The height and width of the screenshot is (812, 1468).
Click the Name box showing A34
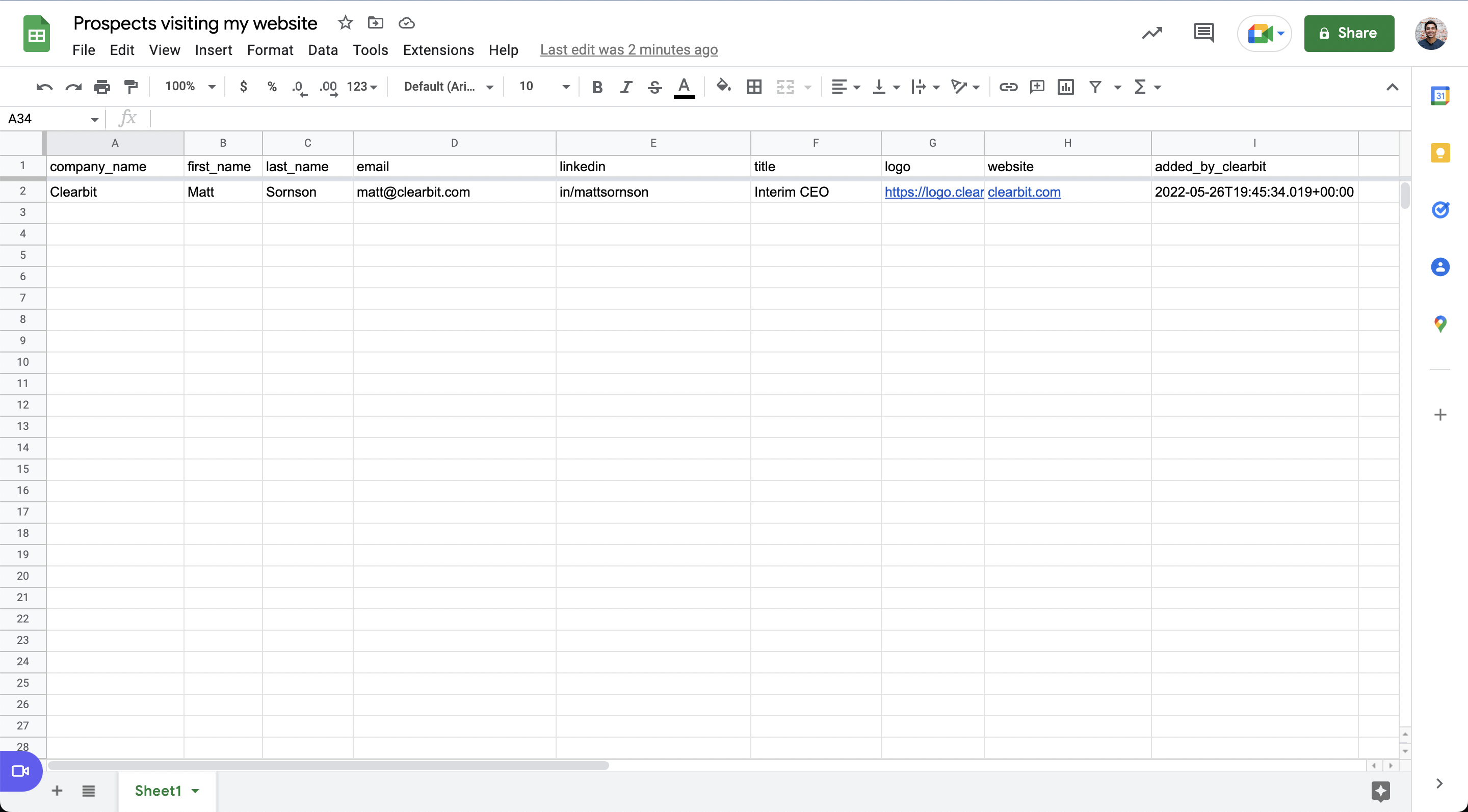coord(53,119)
